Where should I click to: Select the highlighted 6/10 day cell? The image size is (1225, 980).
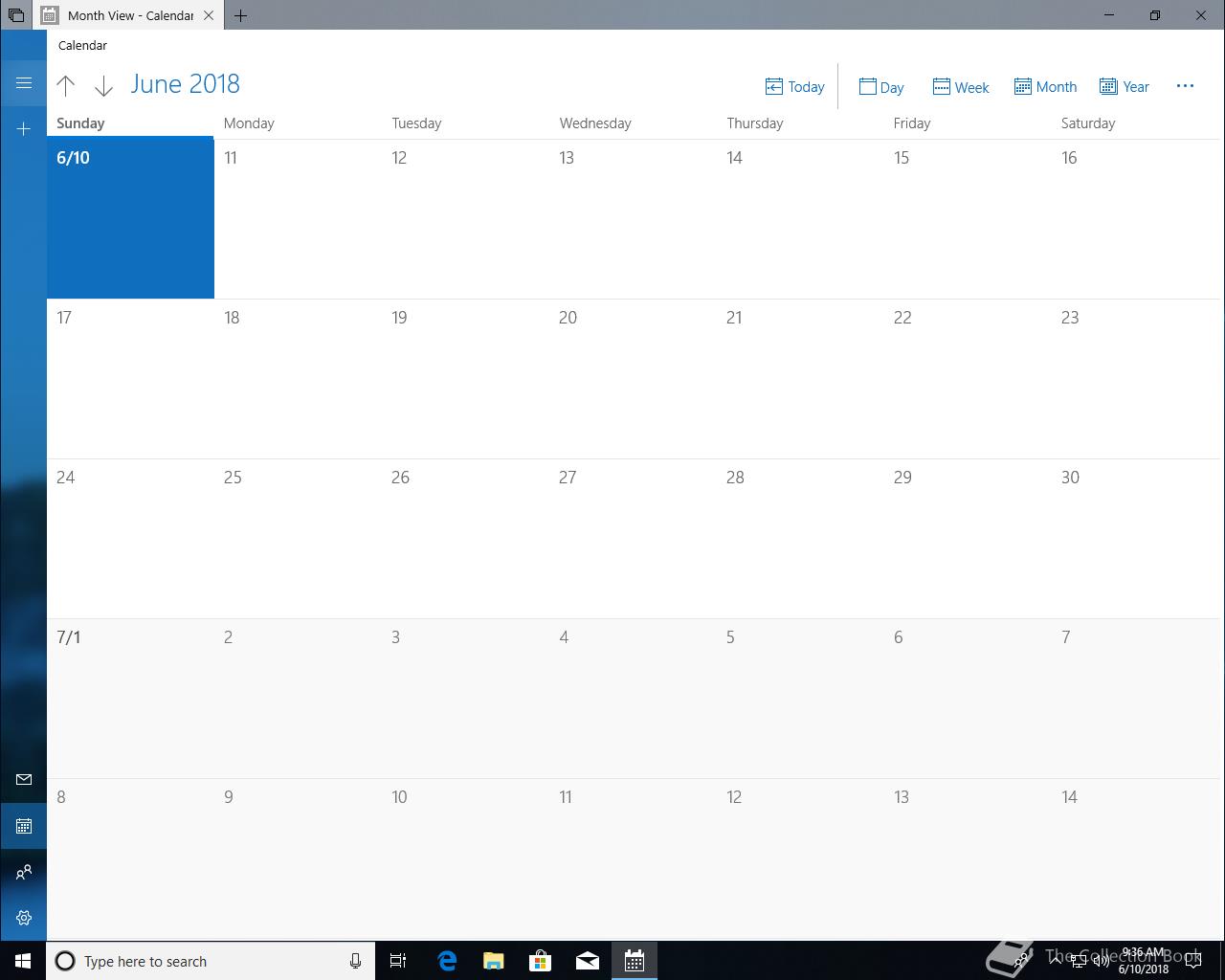tap(130, 217)
